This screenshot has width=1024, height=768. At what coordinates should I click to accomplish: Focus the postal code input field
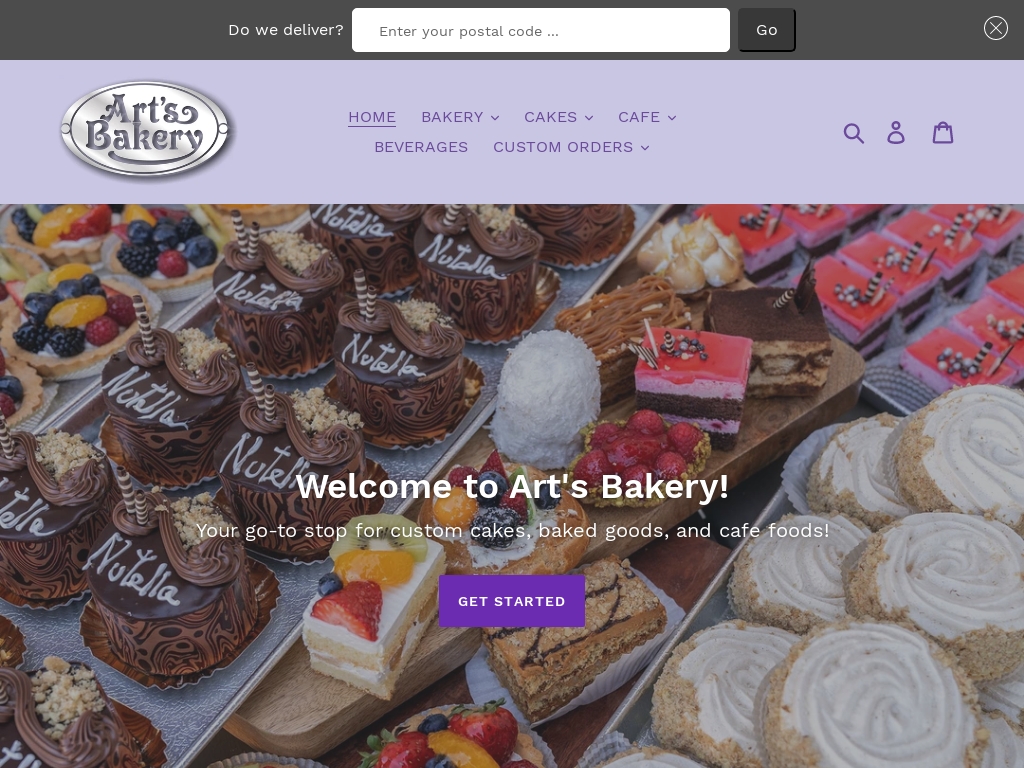(x=541, y=30)
